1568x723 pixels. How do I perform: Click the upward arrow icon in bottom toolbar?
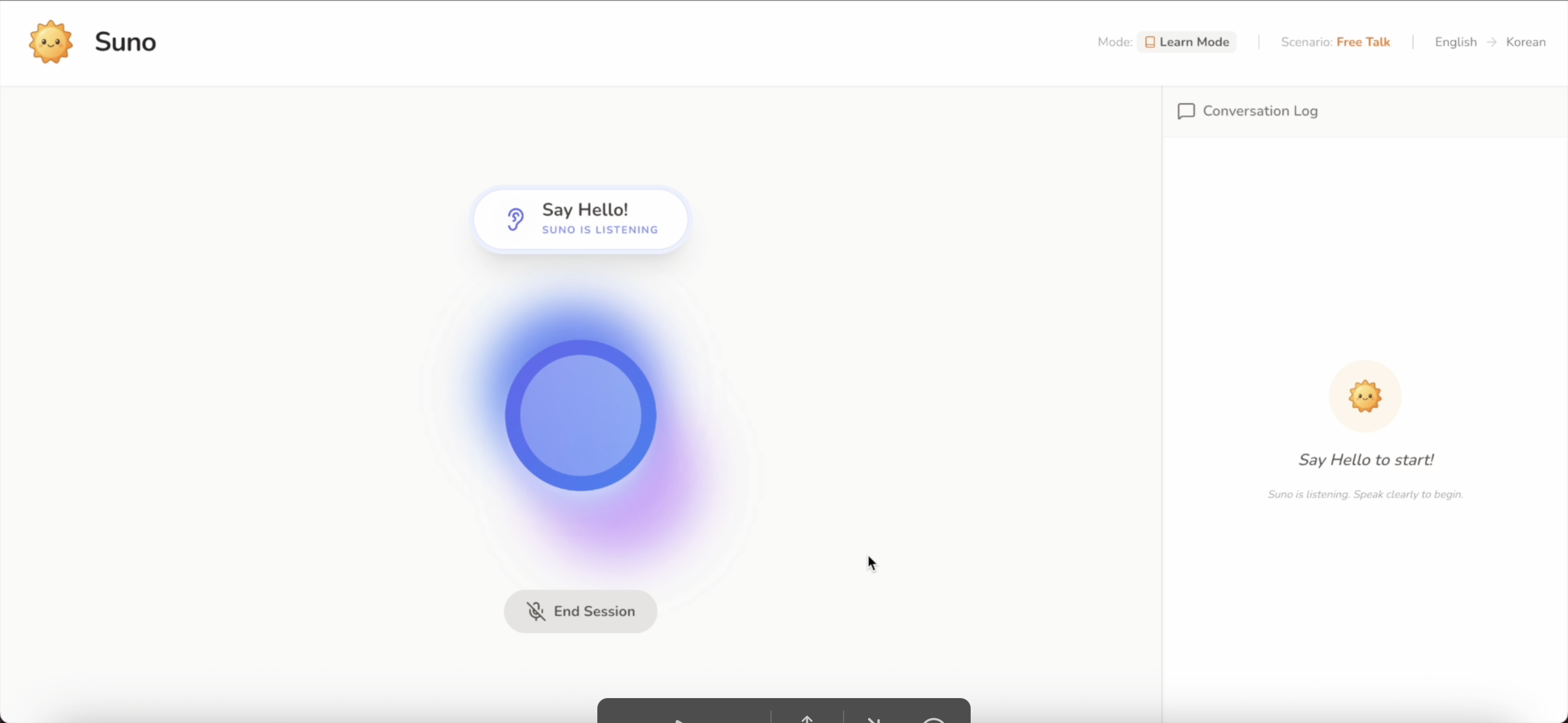[807, 719]
